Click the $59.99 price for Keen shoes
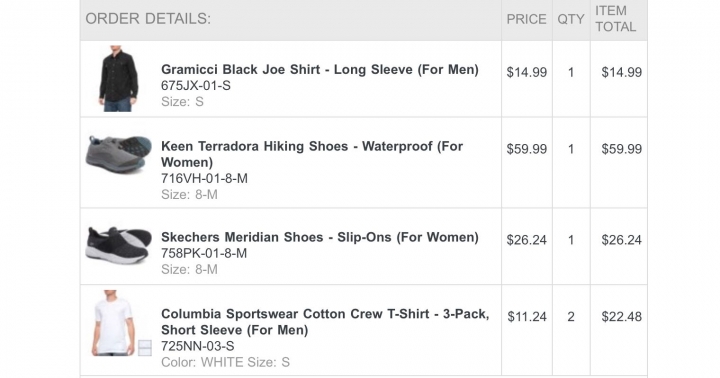 pyautogui.click(x=527, y=149)
